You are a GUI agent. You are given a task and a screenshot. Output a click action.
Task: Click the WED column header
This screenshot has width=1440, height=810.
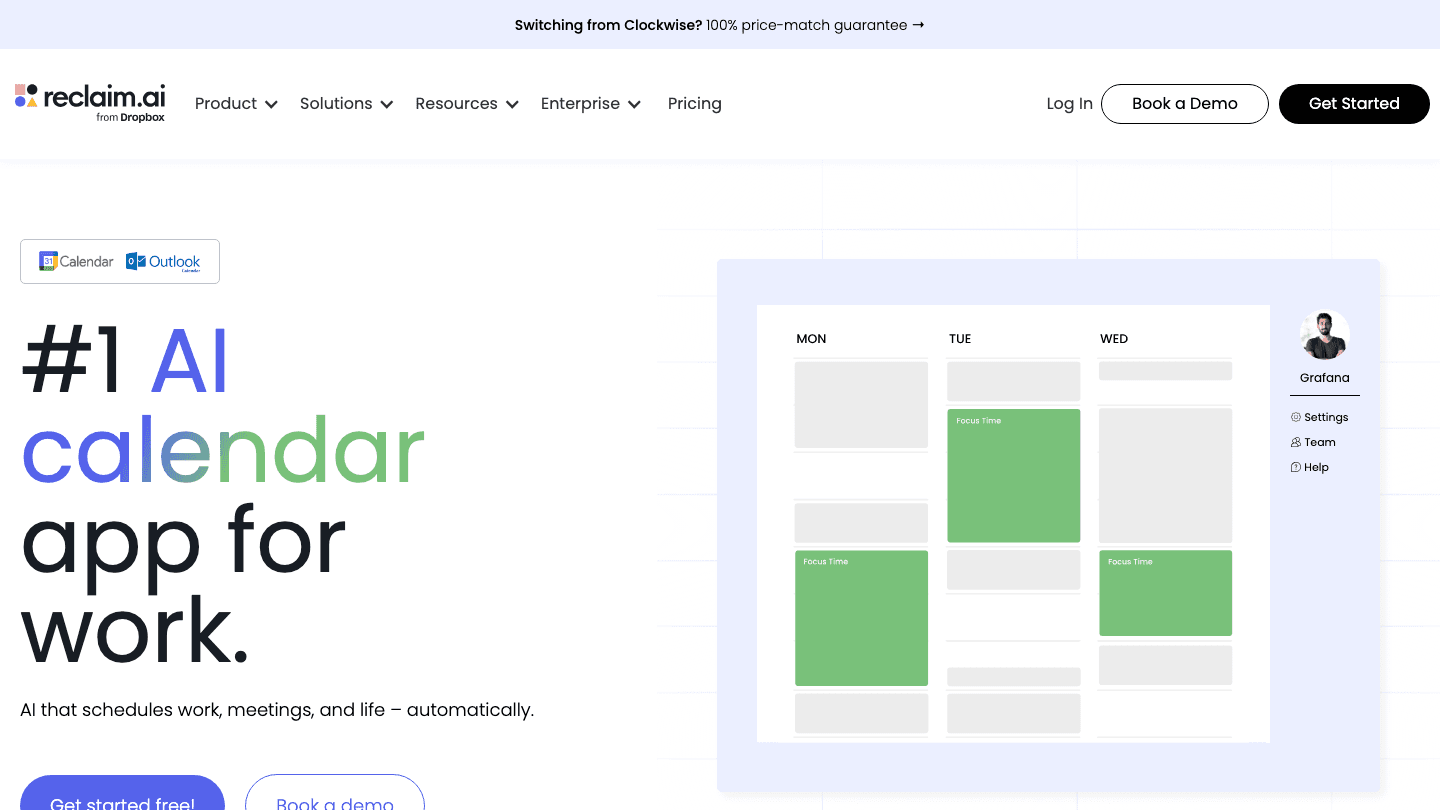pos(1114,339)
